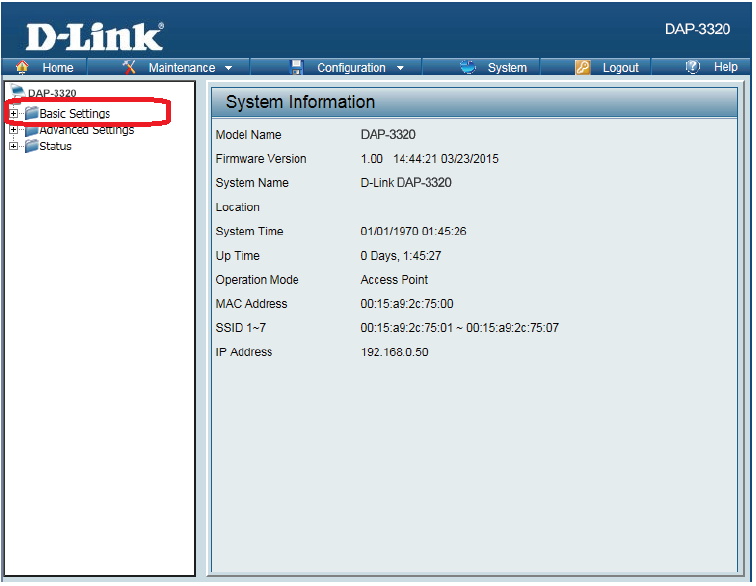Click the DAP-3320 device icon in tree
756x586 pixels.
17,91
